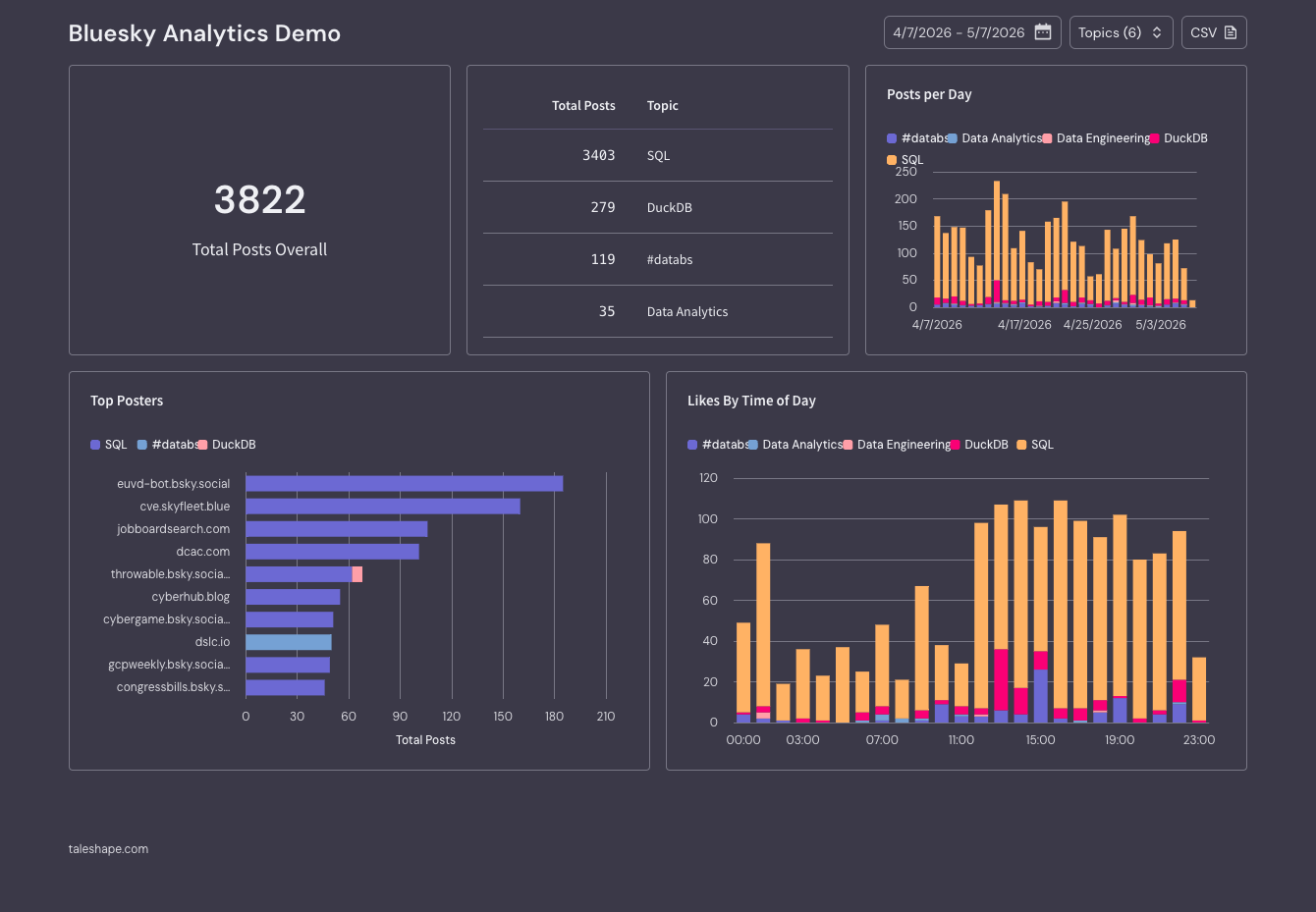
Task: Click SQL color swatch in Top Posters legend
Action: [95, 445]
